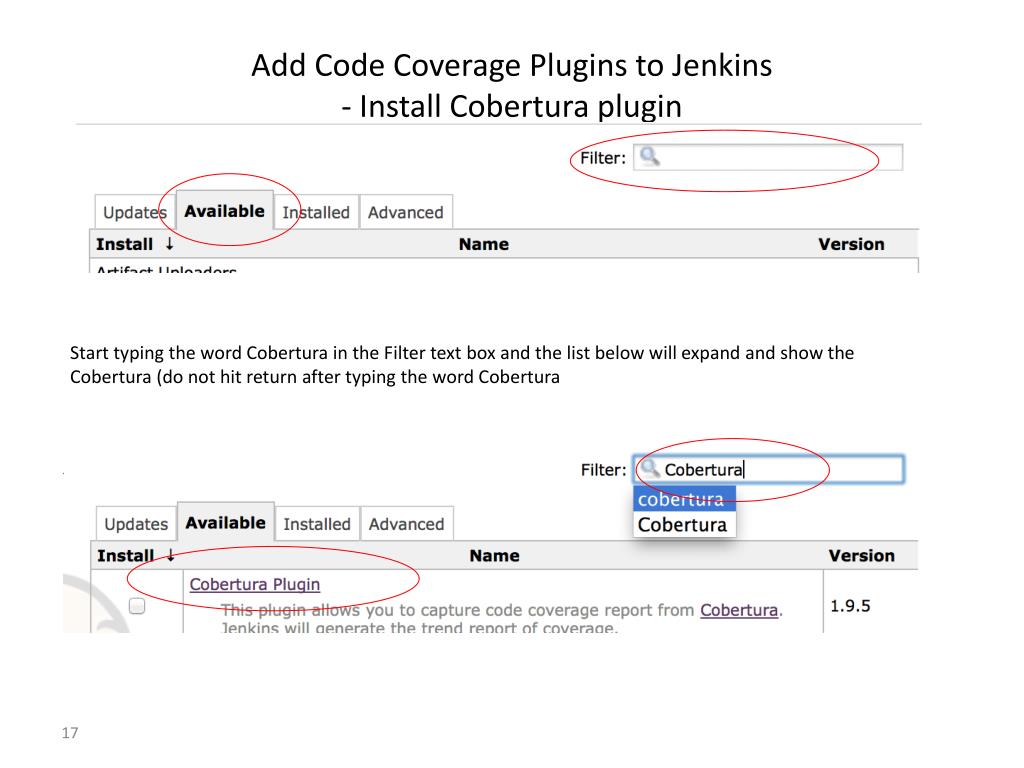Choose capitalized Cobertura autocomplete suggestion
This screenshot has width=1024, height=768.
coord(684,524)
